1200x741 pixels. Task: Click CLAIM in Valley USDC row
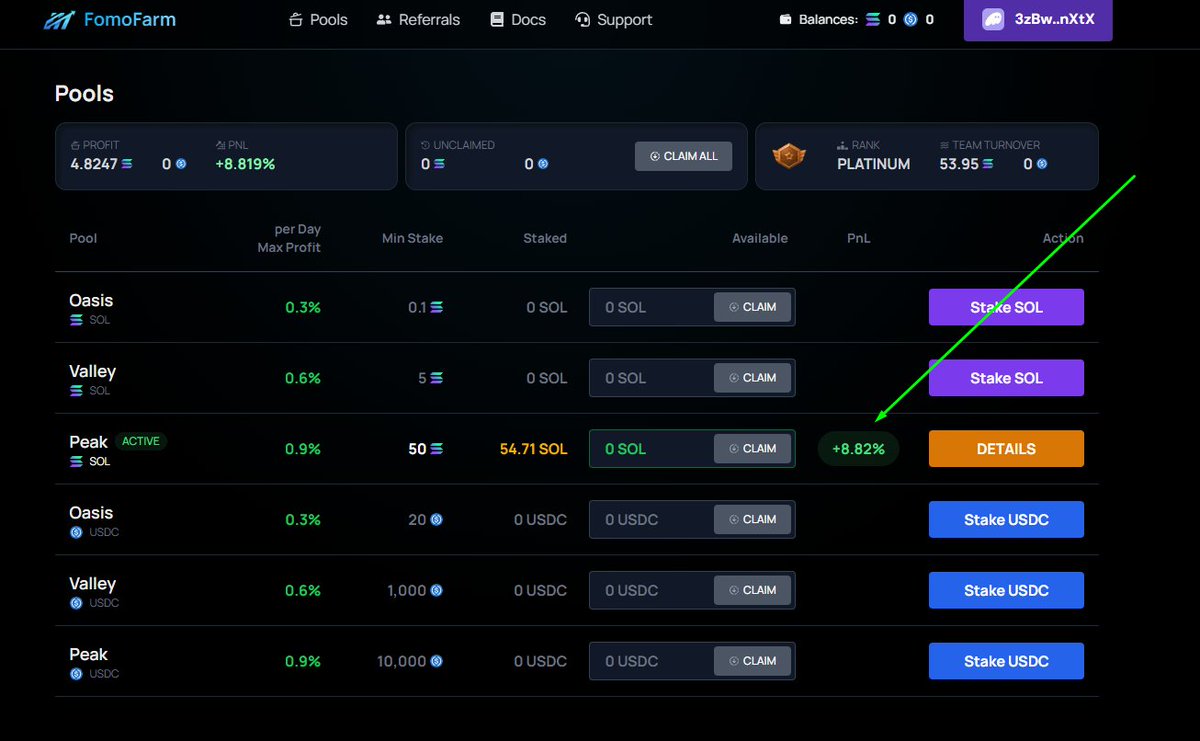753,591
